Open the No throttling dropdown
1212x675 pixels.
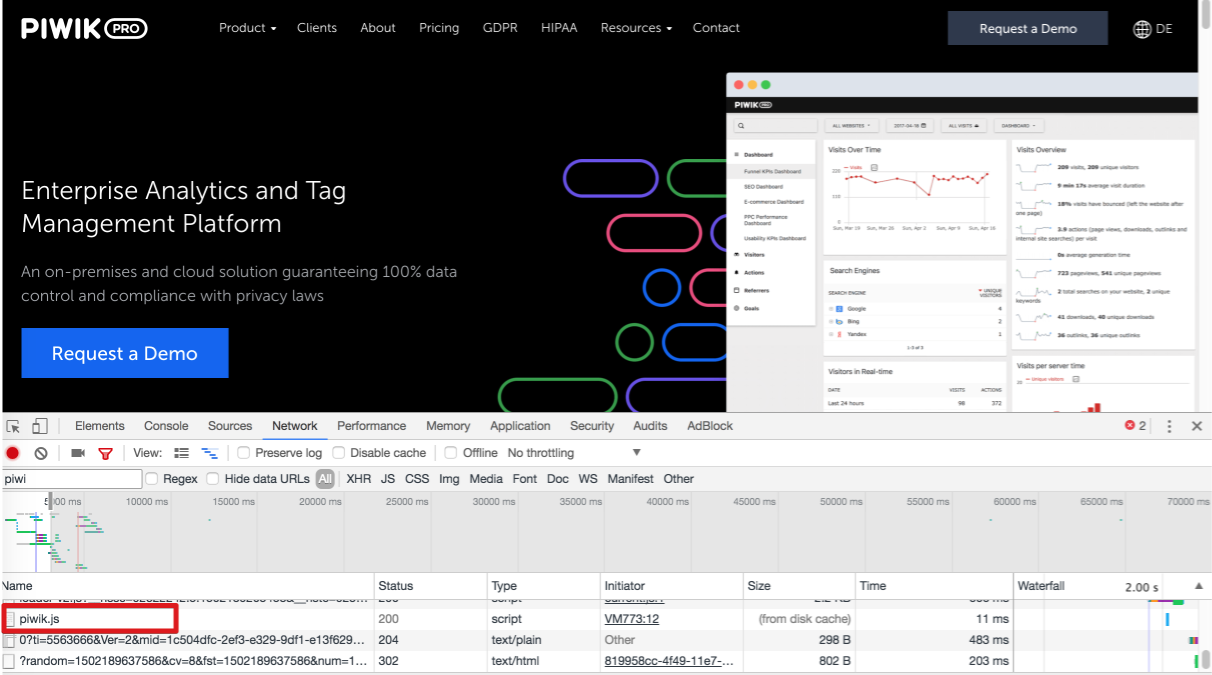point(574,453)
